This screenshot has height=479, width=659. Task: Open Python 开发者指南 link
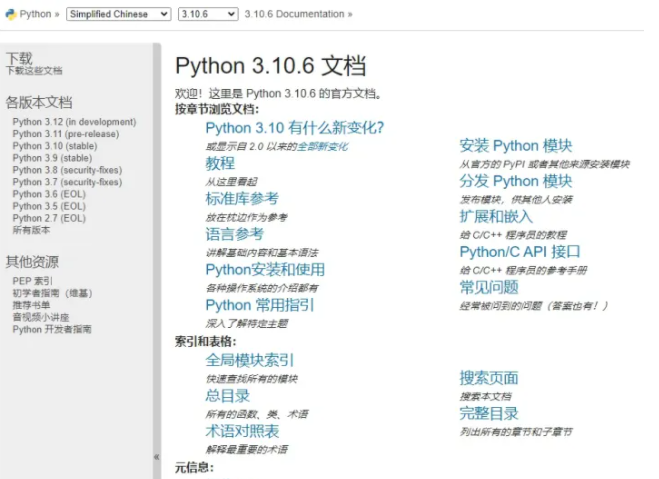[52, 329]
